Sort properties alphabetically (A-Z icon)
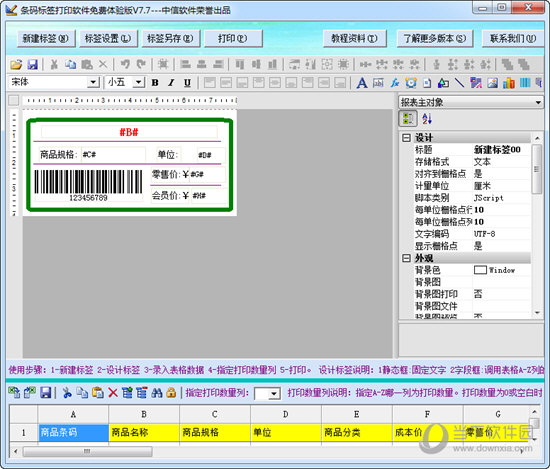Image resolution: width=550 pixels, height=469 pixels. coord(427,118)
